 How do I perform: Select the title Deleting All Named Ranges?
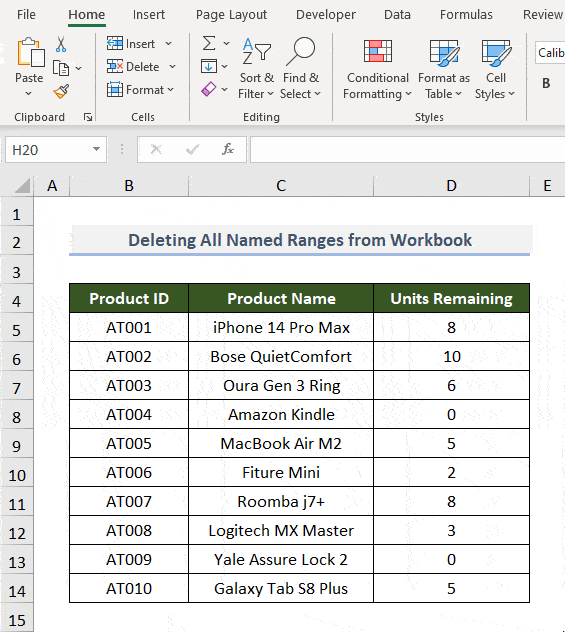point(299,240)
